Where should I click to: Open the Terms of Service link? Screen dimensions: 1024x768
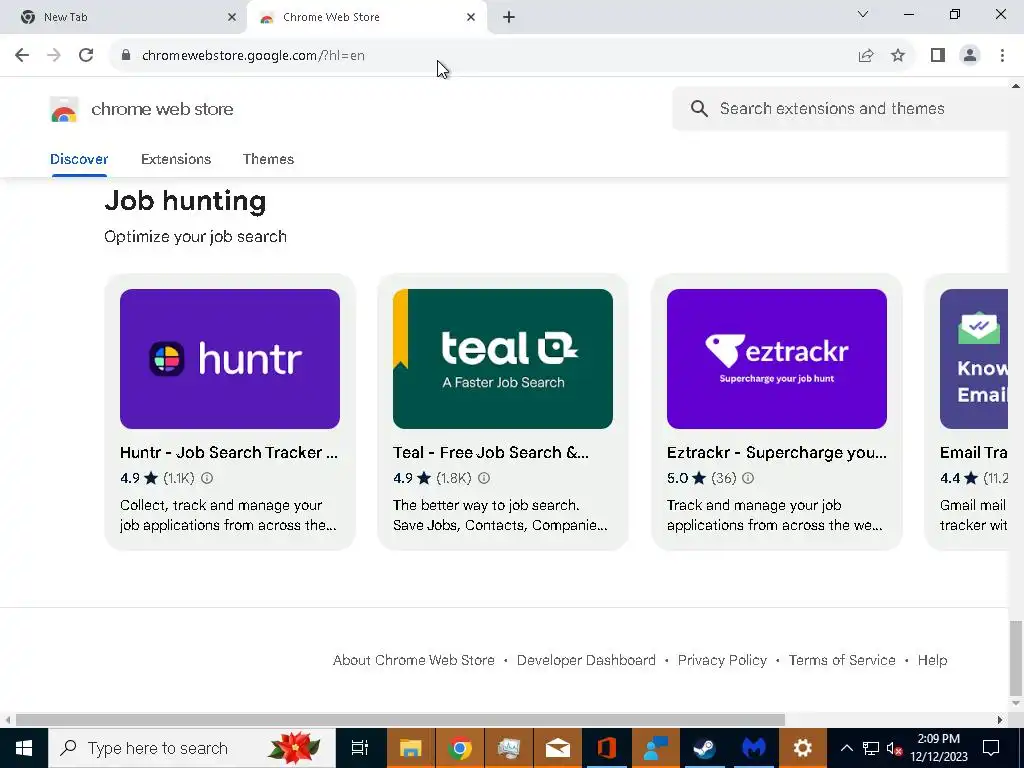tap(842, 660)
